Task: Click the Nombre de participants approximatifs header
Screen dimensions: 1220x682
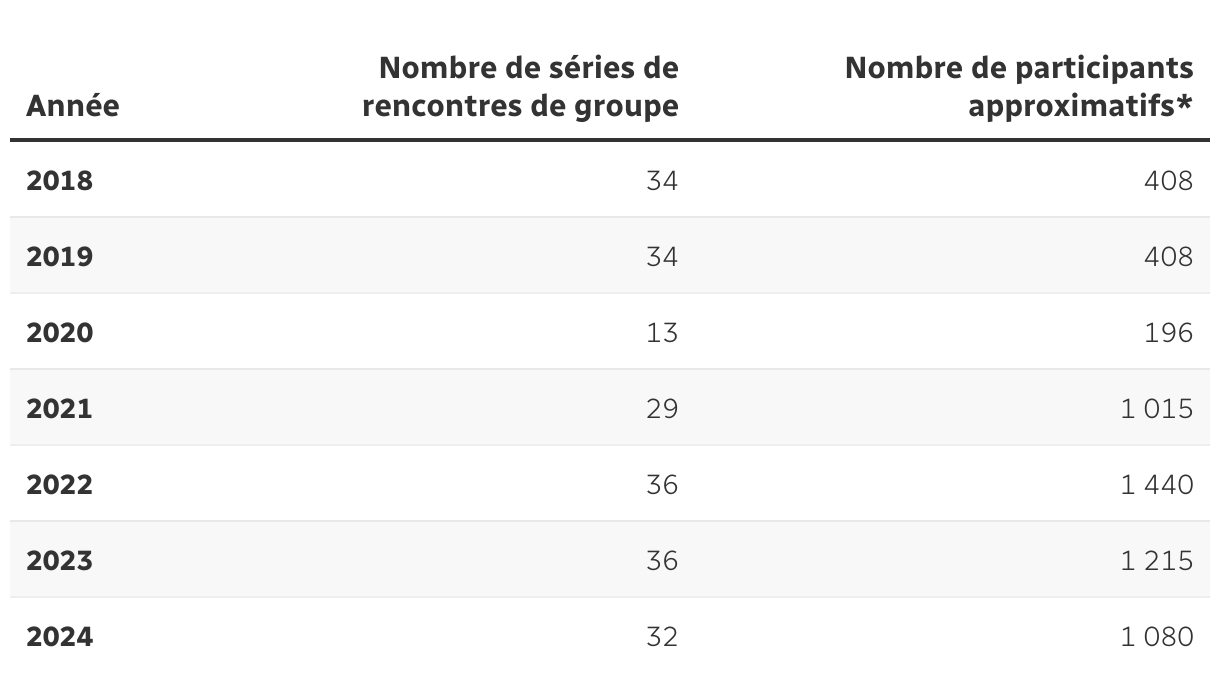Action: (x=1019, y=86)
